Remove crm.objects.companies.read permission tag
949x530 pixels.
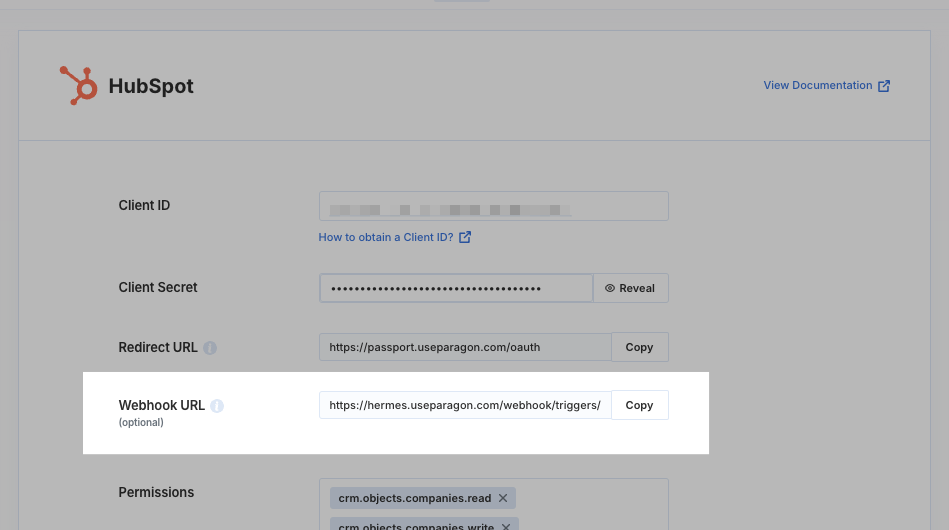pos(503,498)
